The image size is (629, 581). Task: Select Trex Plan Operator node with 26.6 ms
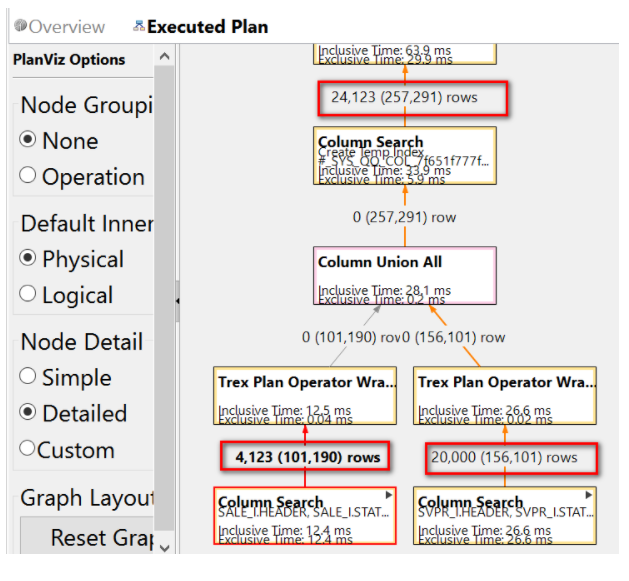tap(505, 396)
